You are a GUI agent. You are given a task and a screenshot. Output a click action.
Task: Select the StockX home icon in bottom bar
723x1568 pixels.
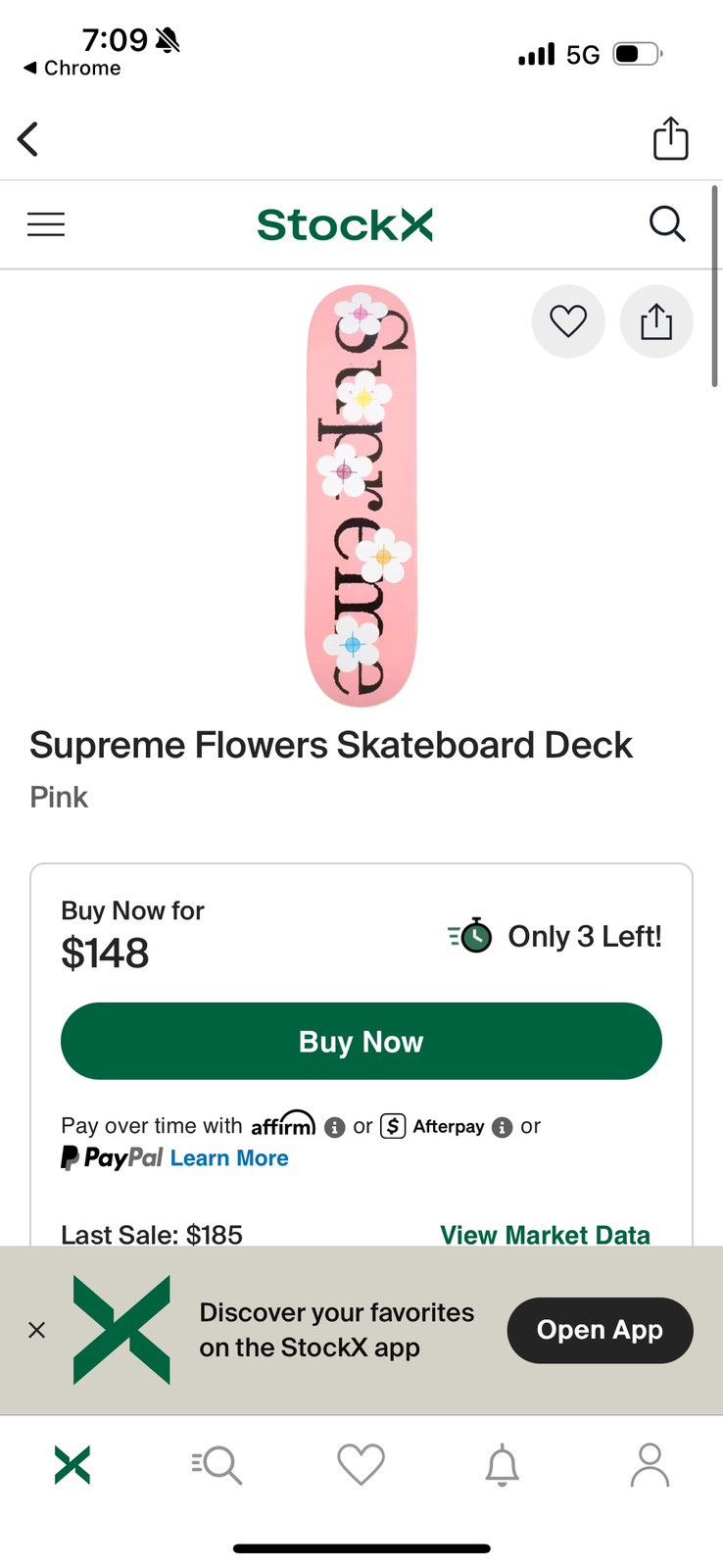pos(72,1464)
